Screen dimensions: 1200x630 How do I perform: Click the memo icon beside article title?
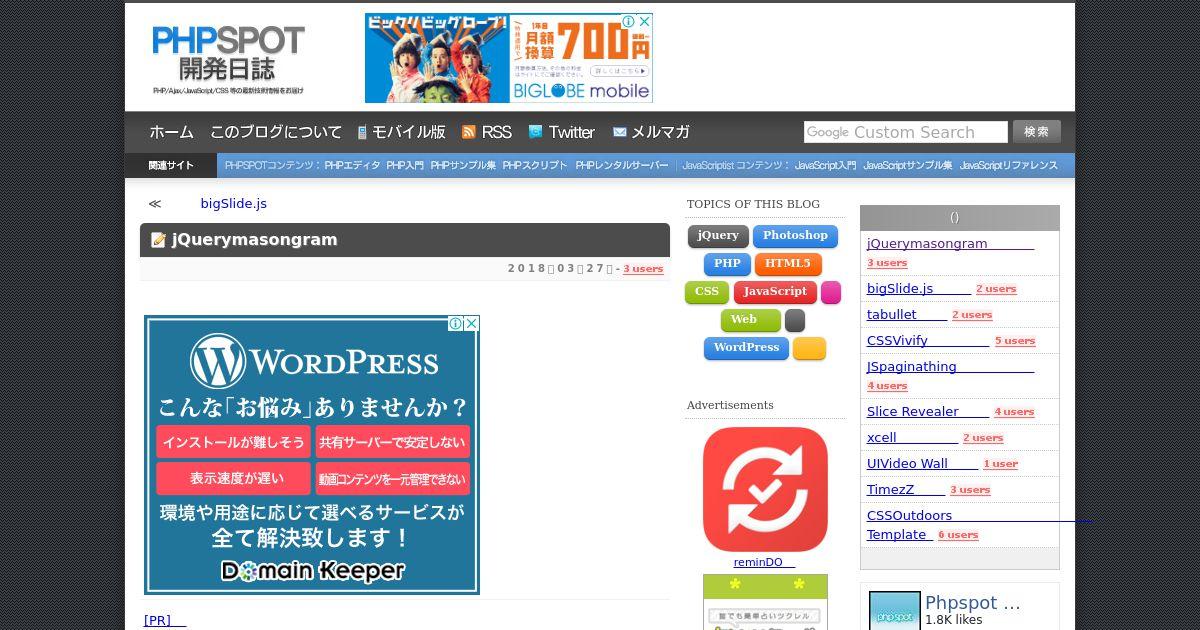click(158, 240)
